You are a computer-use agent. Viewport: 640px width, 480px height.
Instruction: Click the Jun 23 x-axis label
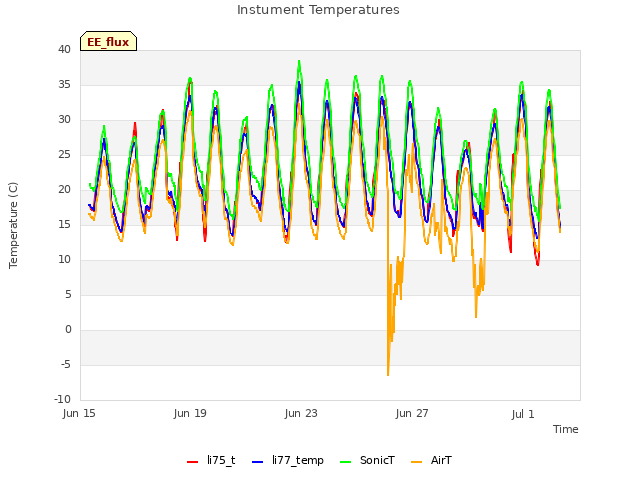tap(301, 413)
